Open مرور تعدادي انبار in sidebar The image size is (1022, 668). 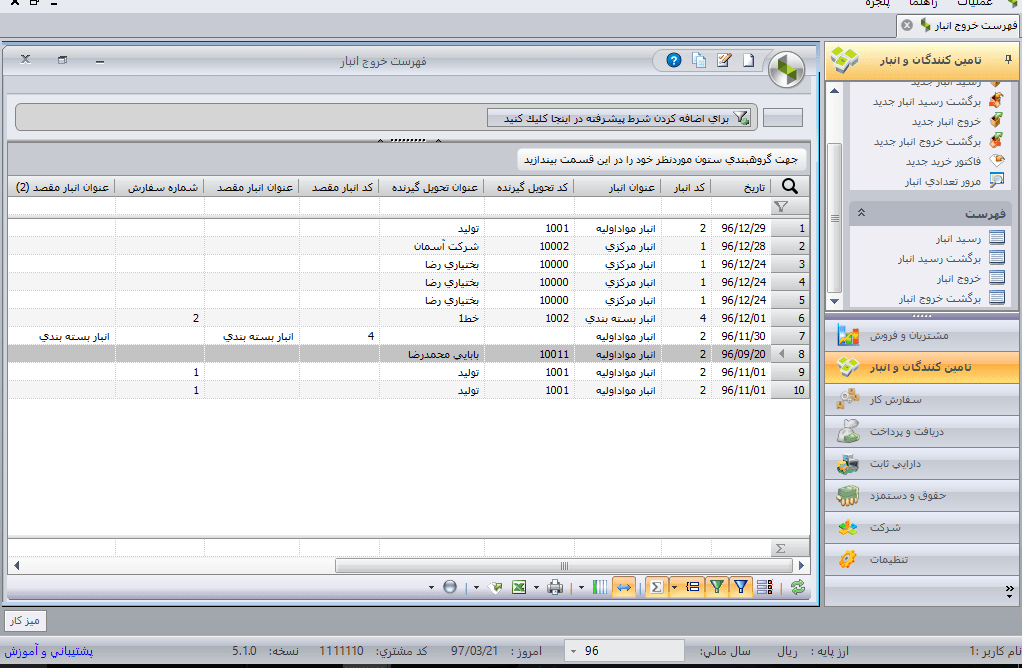[x=942, y=182]
